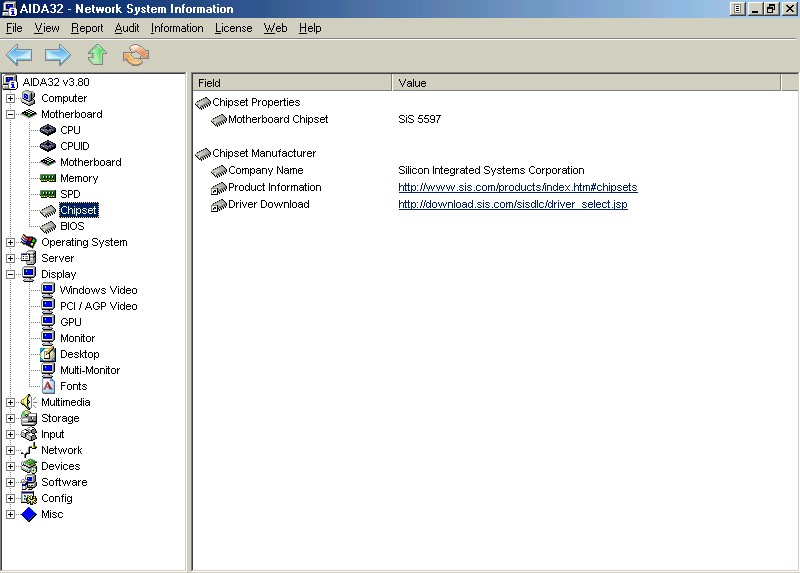Open the View menu

(46, 28)
